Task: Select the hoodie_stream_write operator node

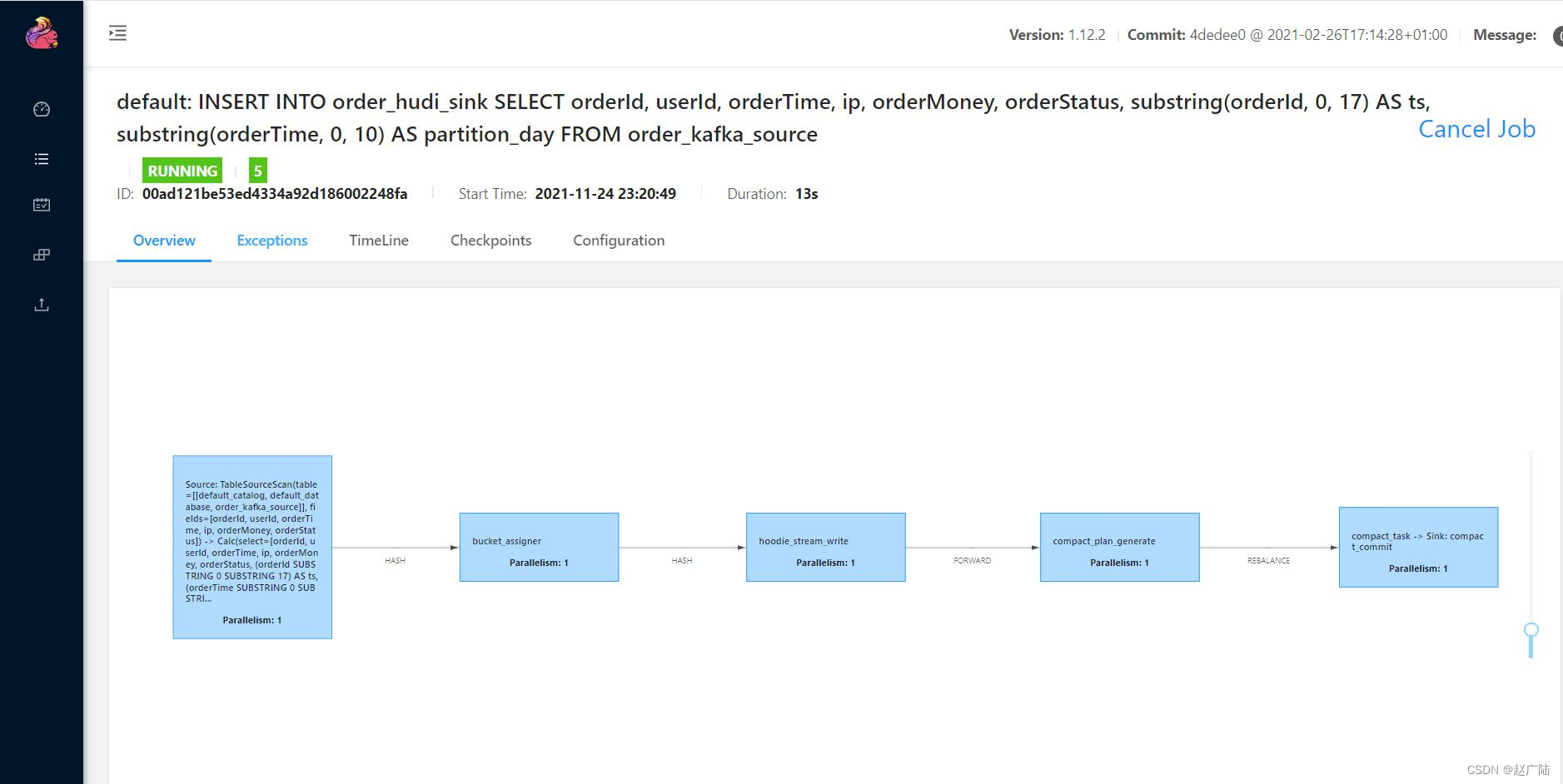Action: [x=825, y=547]
